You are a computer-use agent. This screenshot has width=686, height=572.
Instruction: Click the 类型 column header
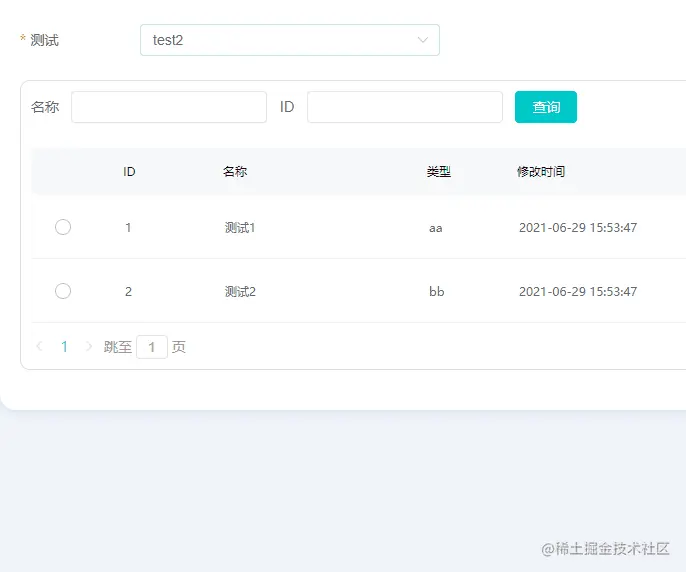pyautogui.click(x=439, y=172)
